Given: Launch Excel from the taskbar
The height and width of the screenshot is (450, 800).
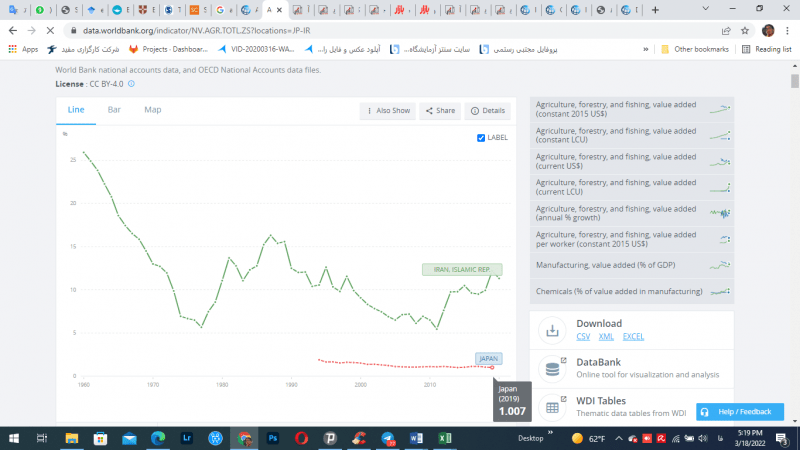Looking at the screenshot, I should [447, 438].
